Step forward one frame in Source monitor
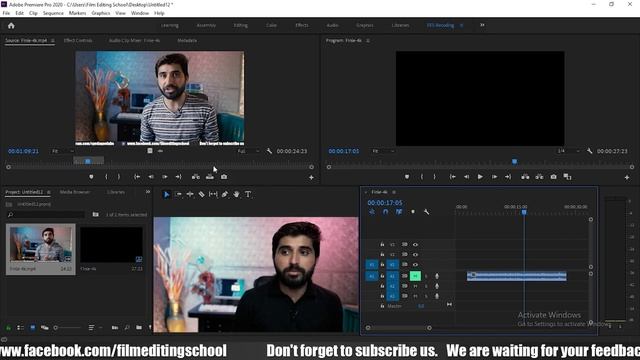Screen dimensions: 640x360 click(164, 177)
